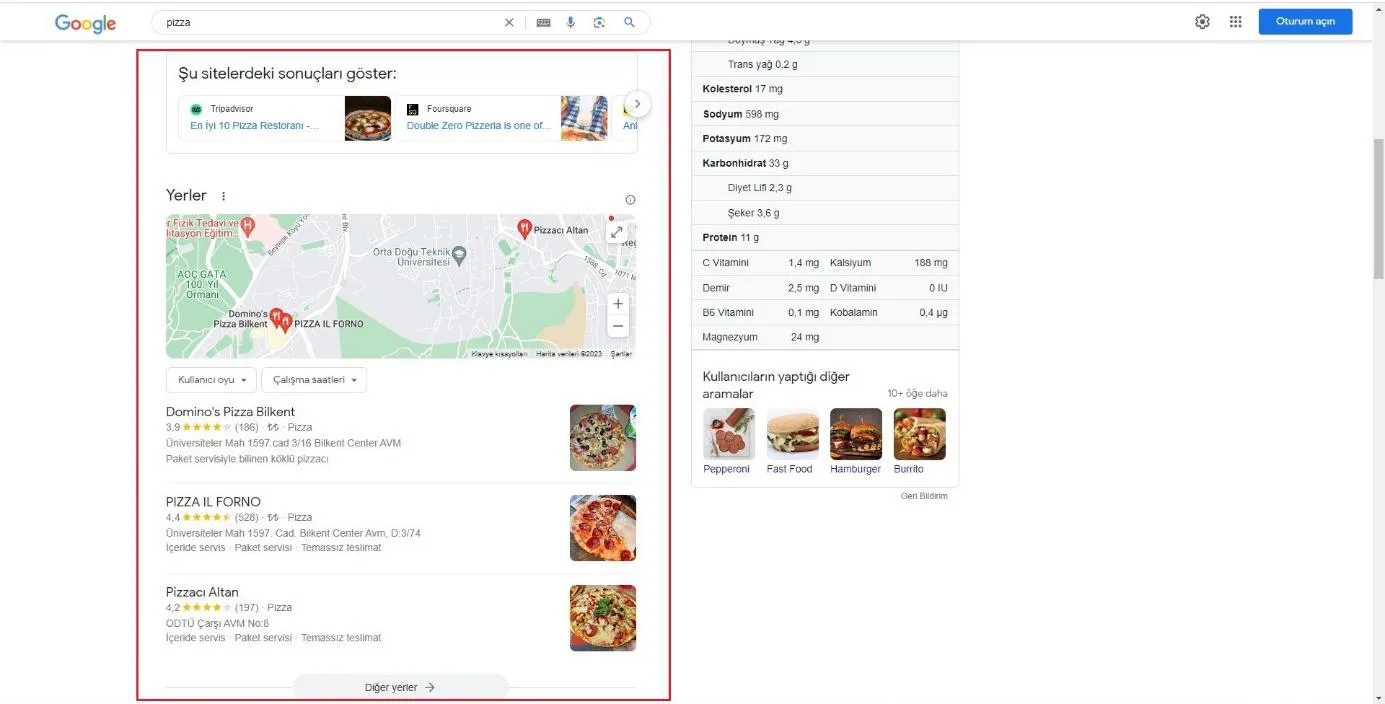View PIZZA IL FORNO photo

click(603, 528)
